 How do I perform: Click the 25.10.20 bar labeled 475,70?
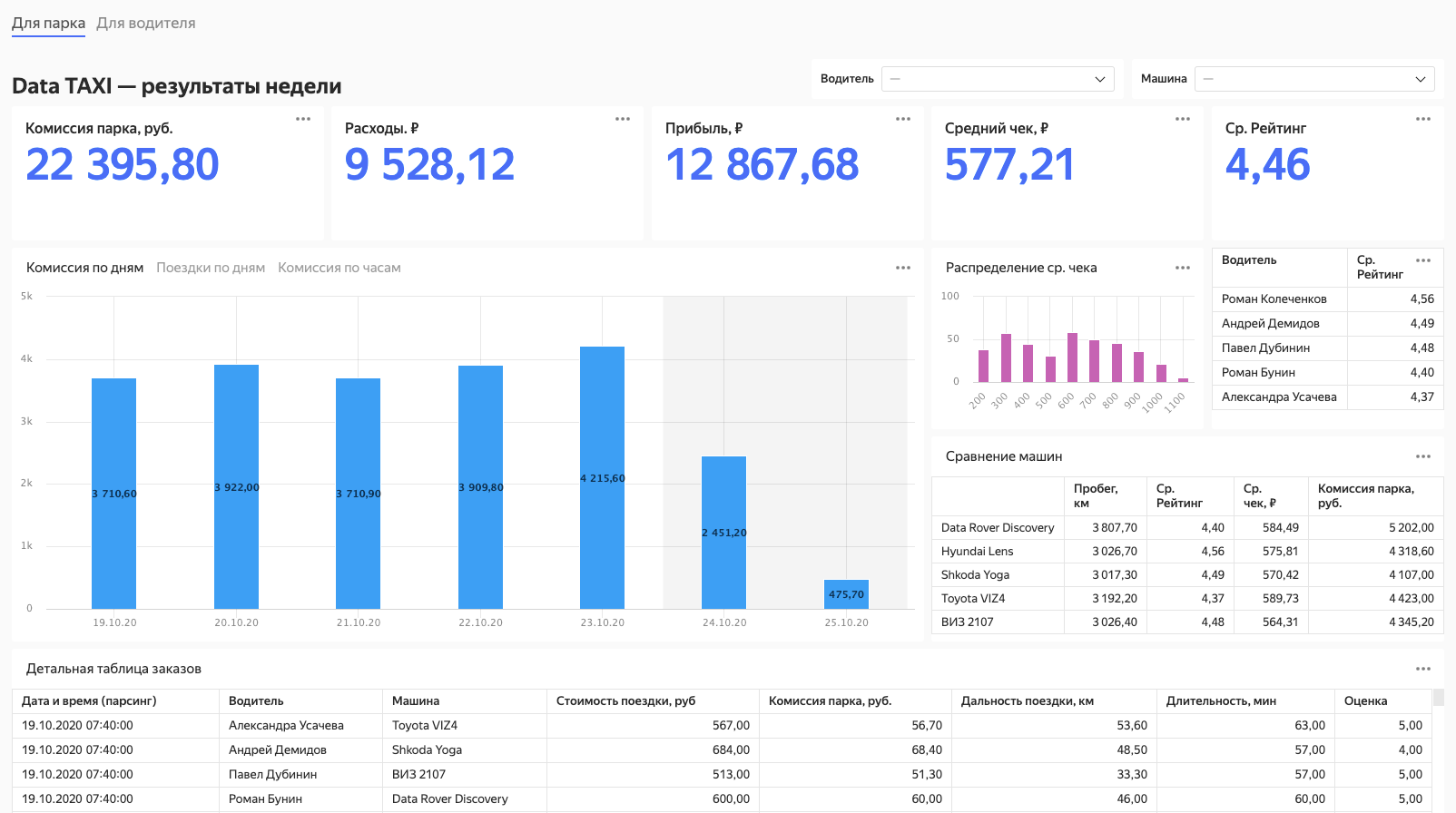pyautogui.click(x=846, y=594)
